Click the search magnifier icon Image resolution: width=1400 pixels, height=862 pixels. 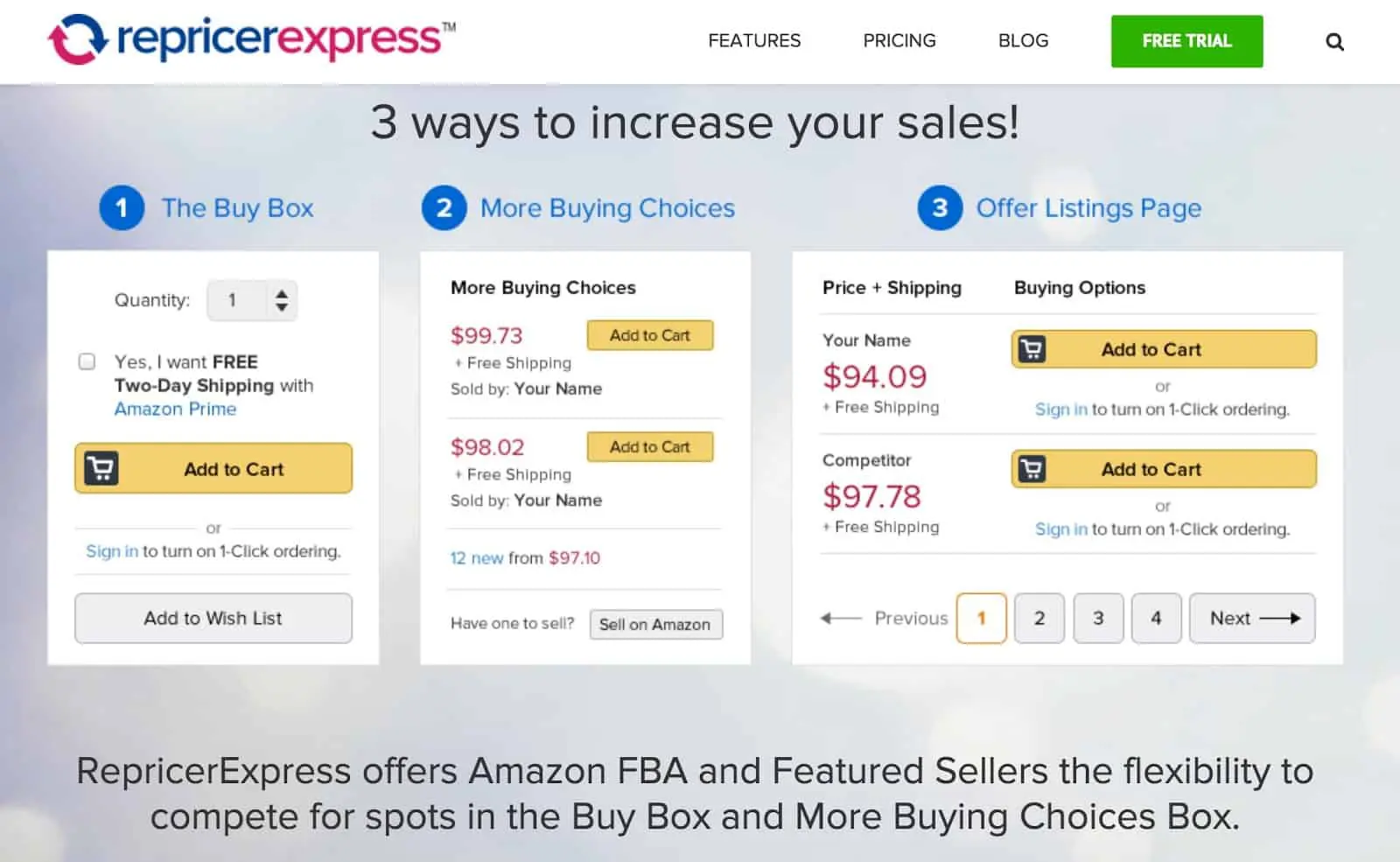pos(1334,42)
